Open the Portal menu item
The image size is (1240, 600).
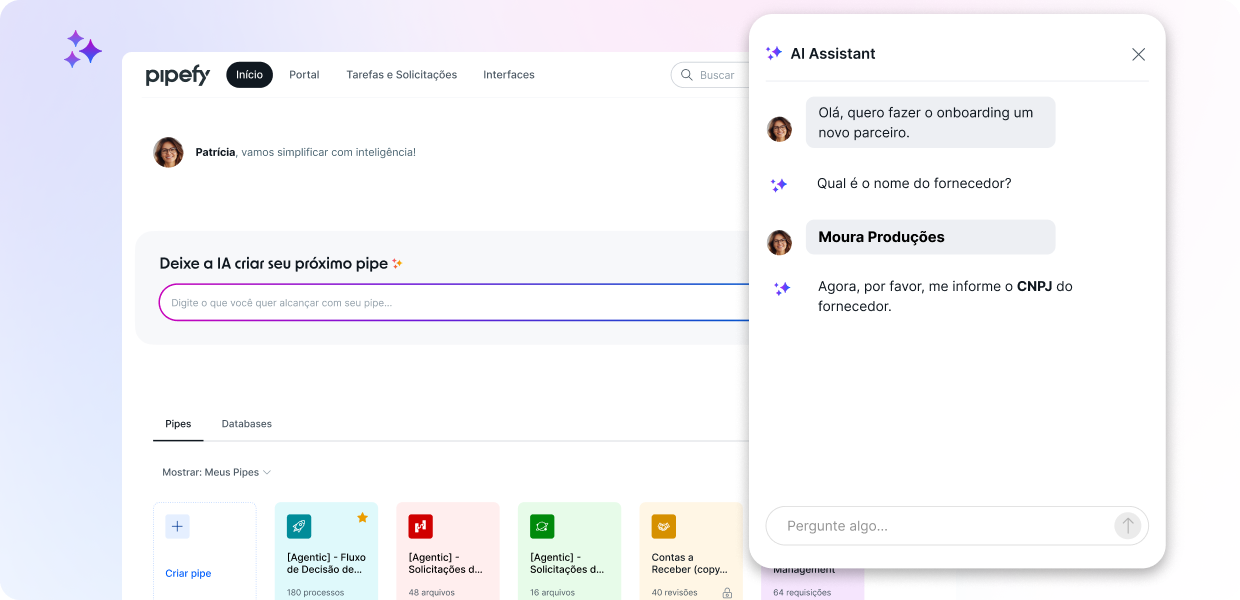(304, 75)
